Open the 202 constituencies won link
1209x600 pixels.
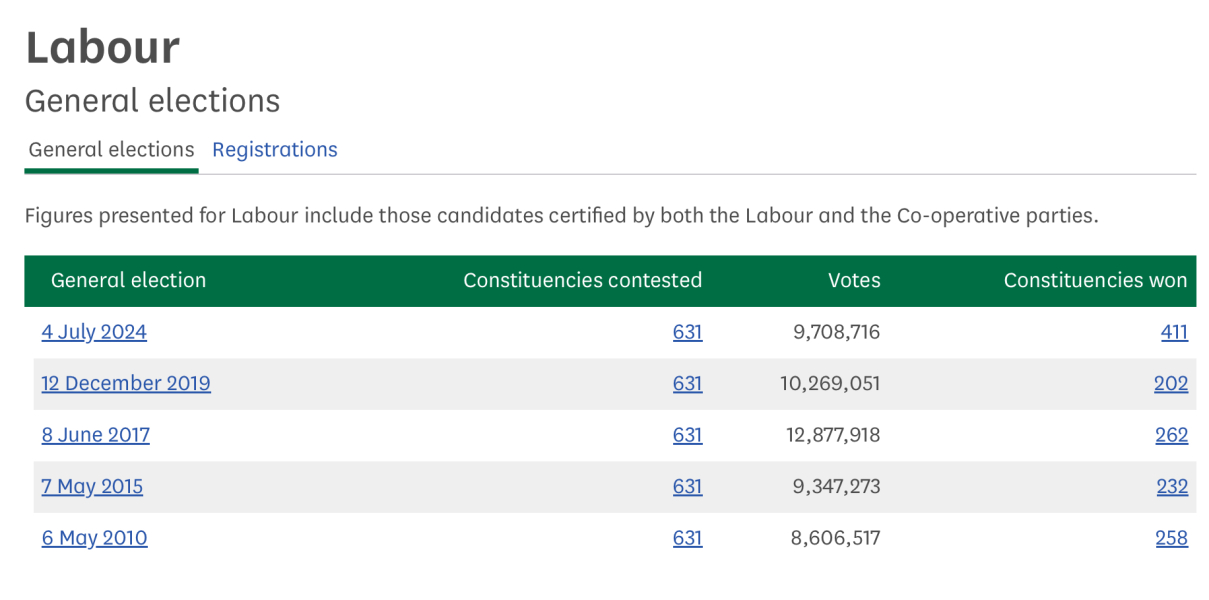1171,384
